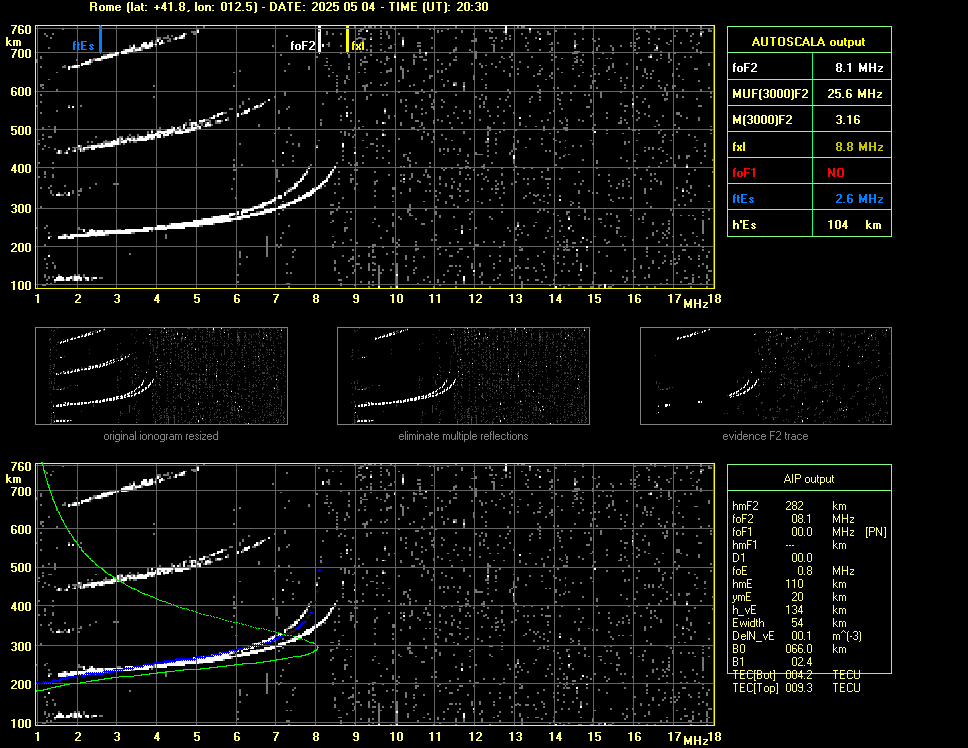The height and width of the screenshot is (748, 968).
Task: Open the original ionogram resized thumbnail
Action: pyautogui.click(x=161, y=376)
